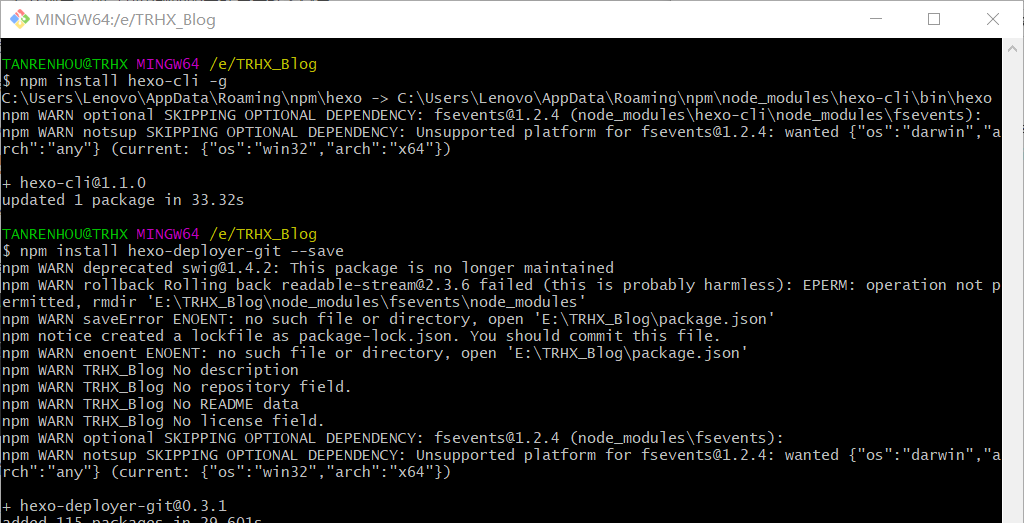This screenshot has height=523, width=1024.
Task: Click the 'npm WARN deprecated swig@1.4.2' line
Action: coord(308,268)
